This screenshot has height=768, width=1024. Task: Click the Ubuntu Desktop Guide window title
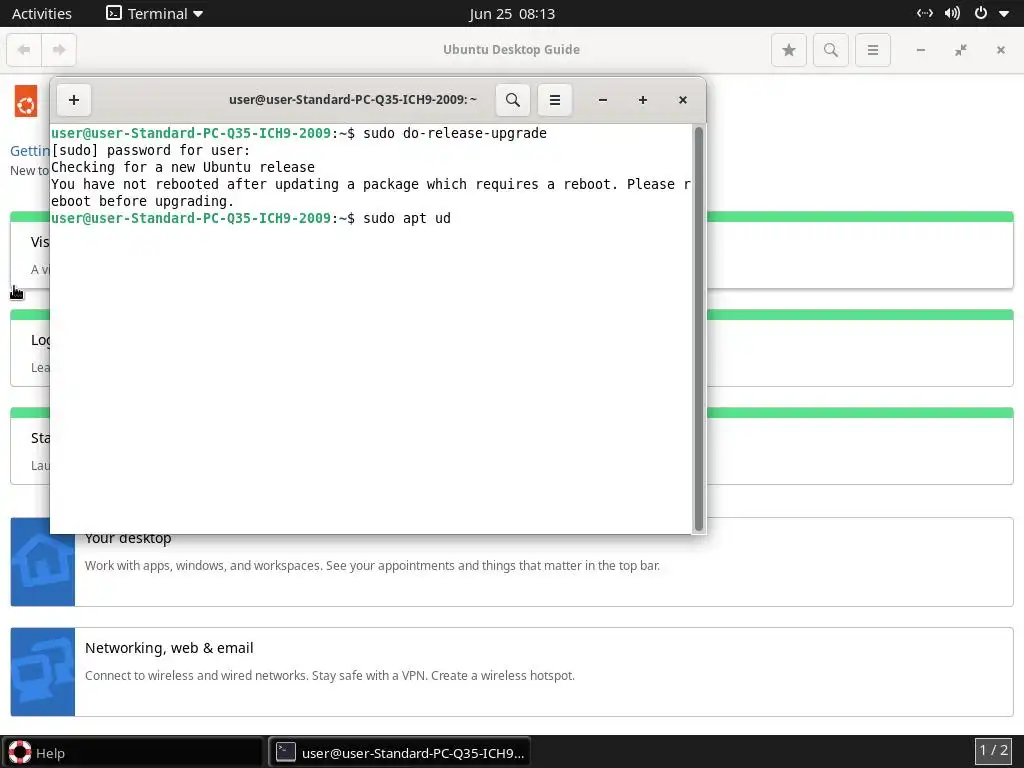511,50
